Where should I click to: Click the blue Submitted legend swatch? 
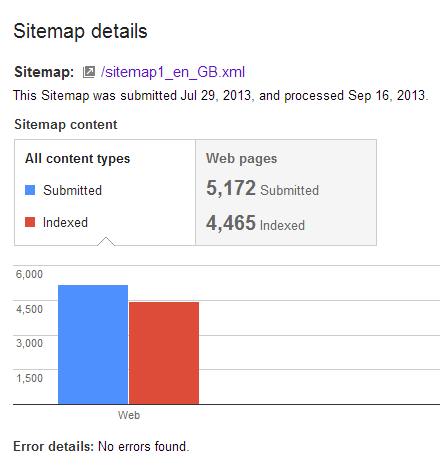coord(30,190)
